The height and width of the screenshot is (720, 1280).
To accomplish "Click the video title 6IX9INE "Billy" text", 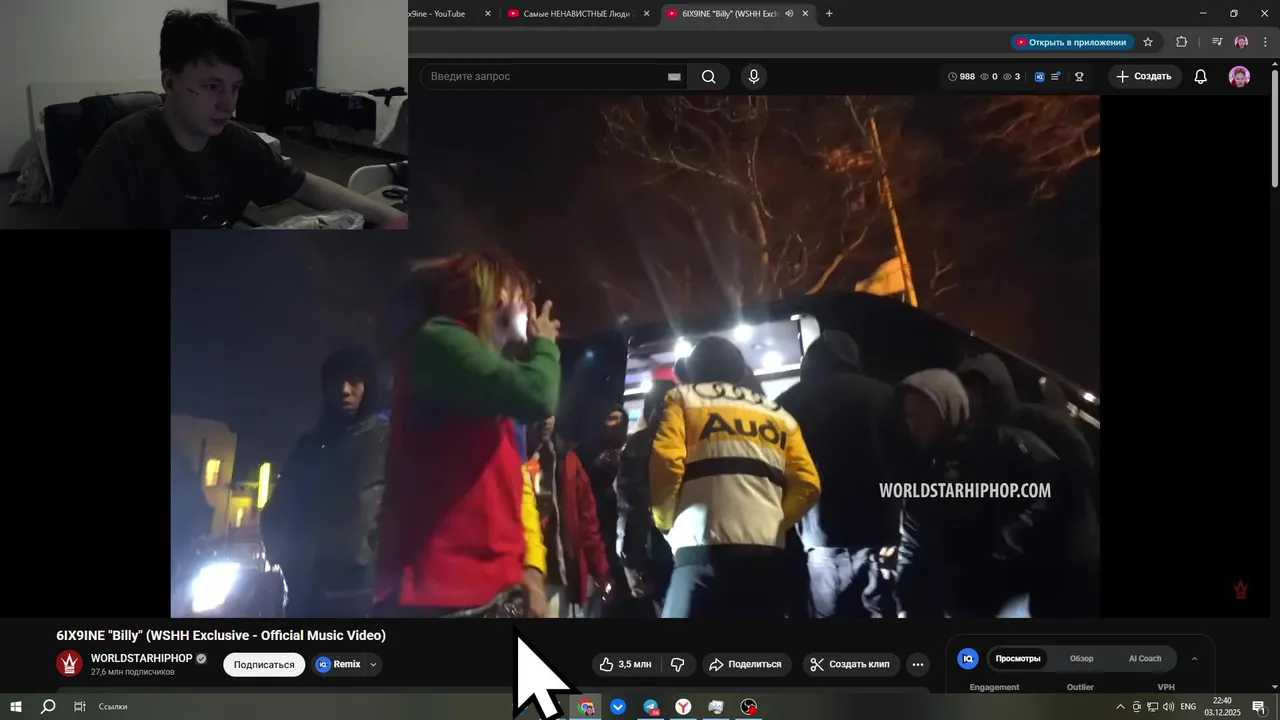I will pyautogui.click(x=221, y=635).
